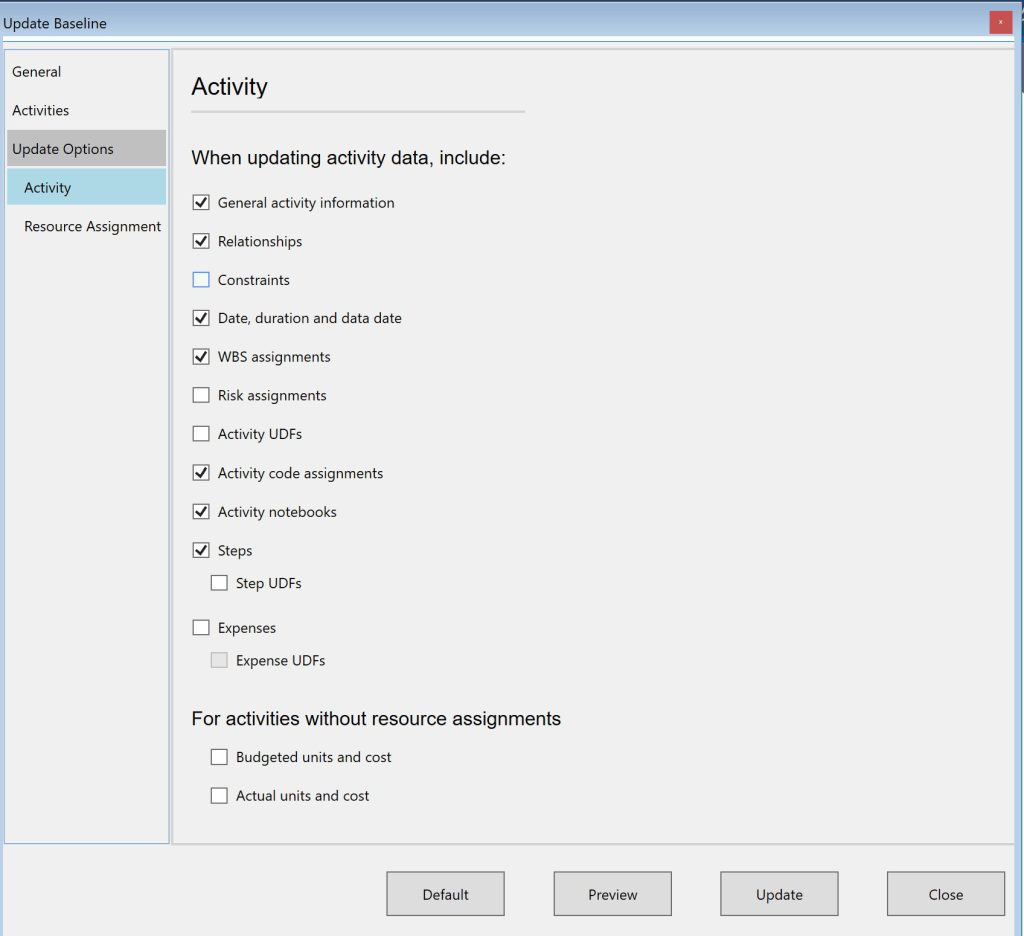The height and width of the screenshot is (936, 1024).
Task: Toggle Activity code assignments checkbox
Action: (x=201, y=473)
